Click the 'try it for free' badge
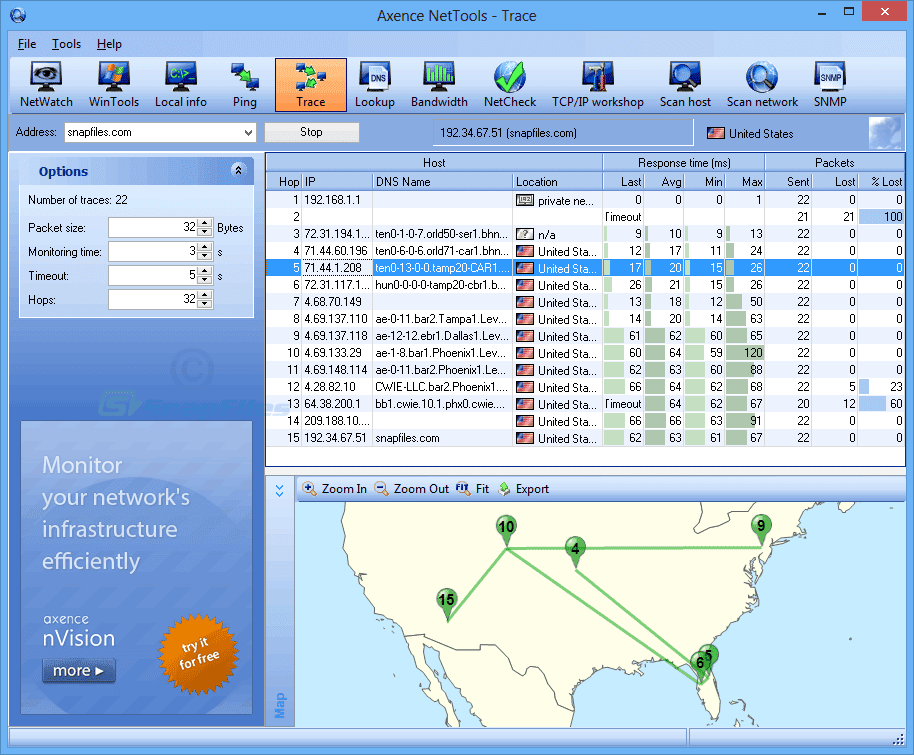The height and width of the screenshot is (755, 914). click(199, 654)
